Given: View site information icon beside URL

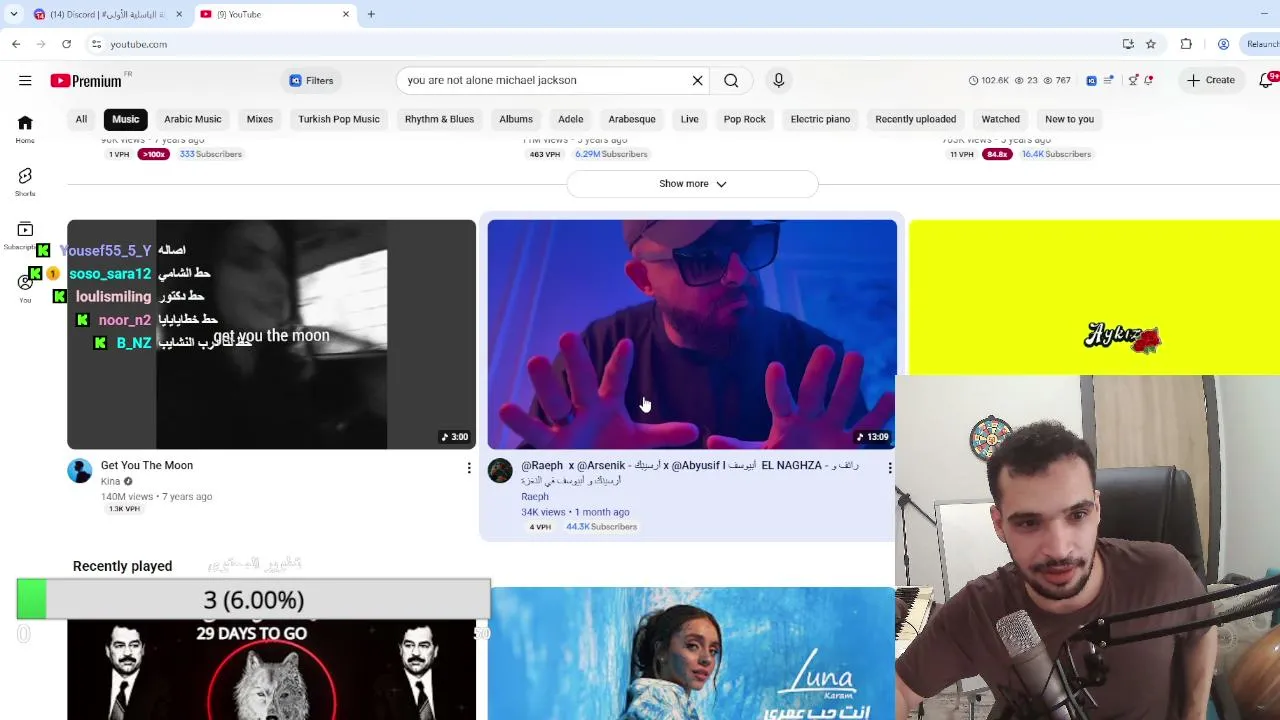Looking at the screenshot, I should click(x=96, y=44).
